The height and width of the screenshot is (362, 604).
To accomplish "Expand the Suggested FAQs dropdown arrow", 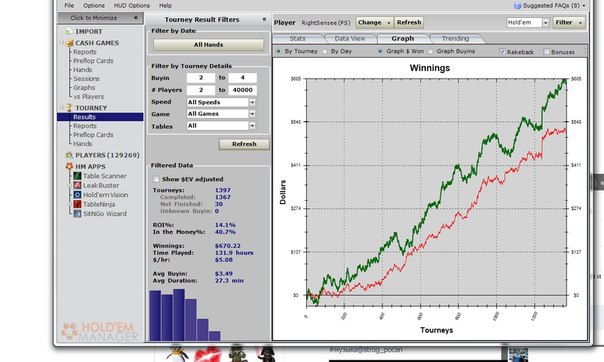I will click(x=584, y=6).
